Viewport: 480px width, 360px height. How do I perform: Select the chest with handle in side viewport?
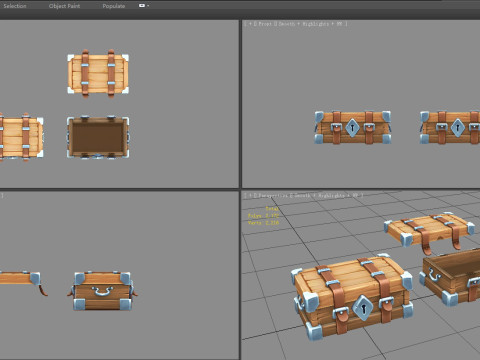click(x=102, y=291)
